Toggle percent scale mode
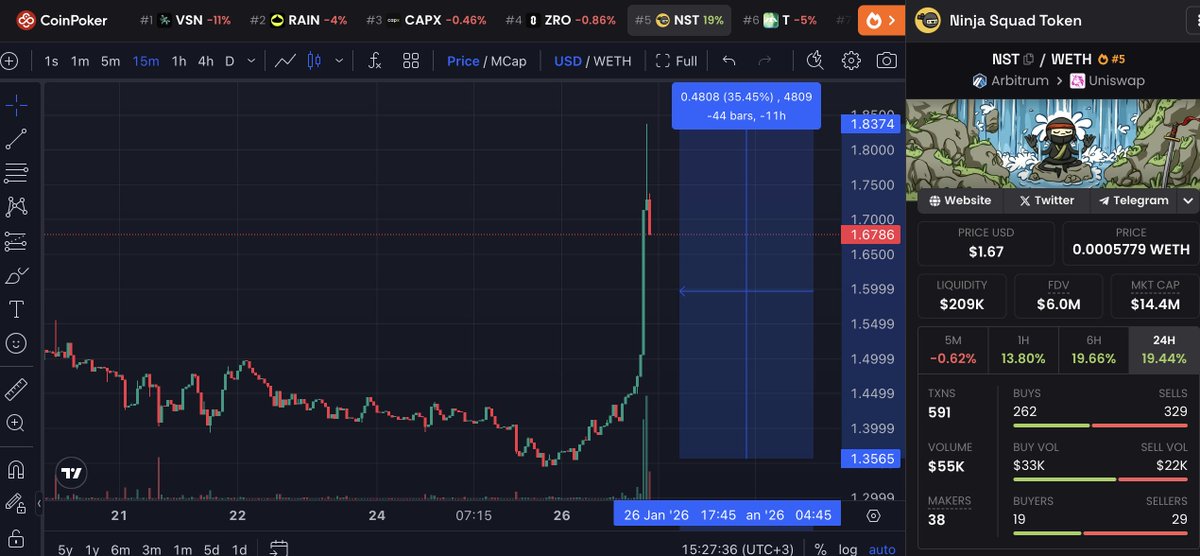 click(x=820, y=549)
